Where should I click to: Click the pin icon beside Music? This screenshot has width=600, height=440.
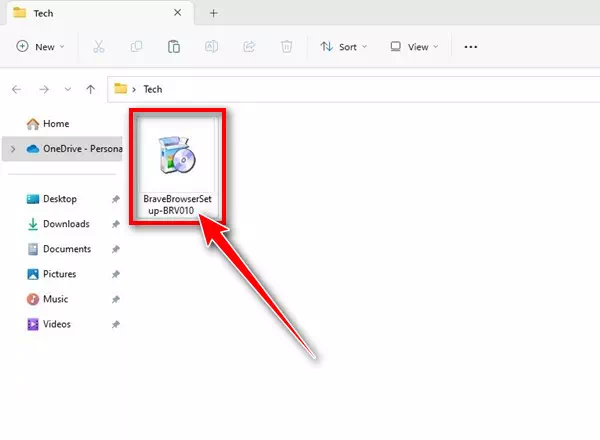pyautogui.click(x=116, y=299)
